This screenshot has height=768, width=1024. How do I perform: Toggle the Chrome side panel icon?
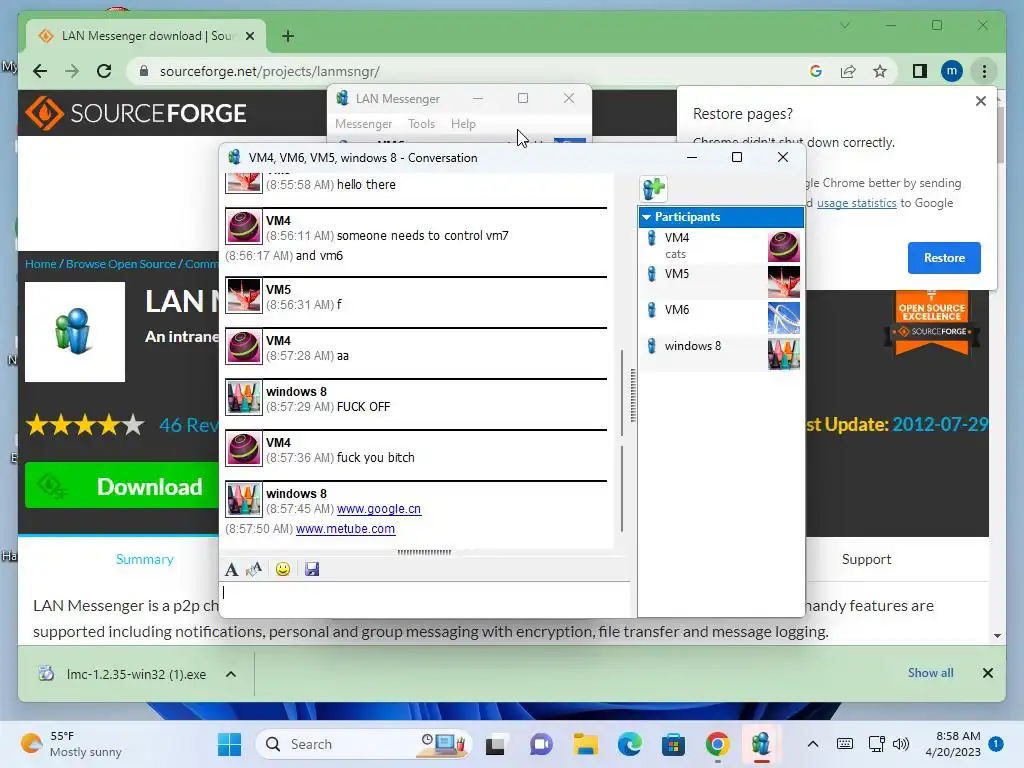click(x=920, y=71)
